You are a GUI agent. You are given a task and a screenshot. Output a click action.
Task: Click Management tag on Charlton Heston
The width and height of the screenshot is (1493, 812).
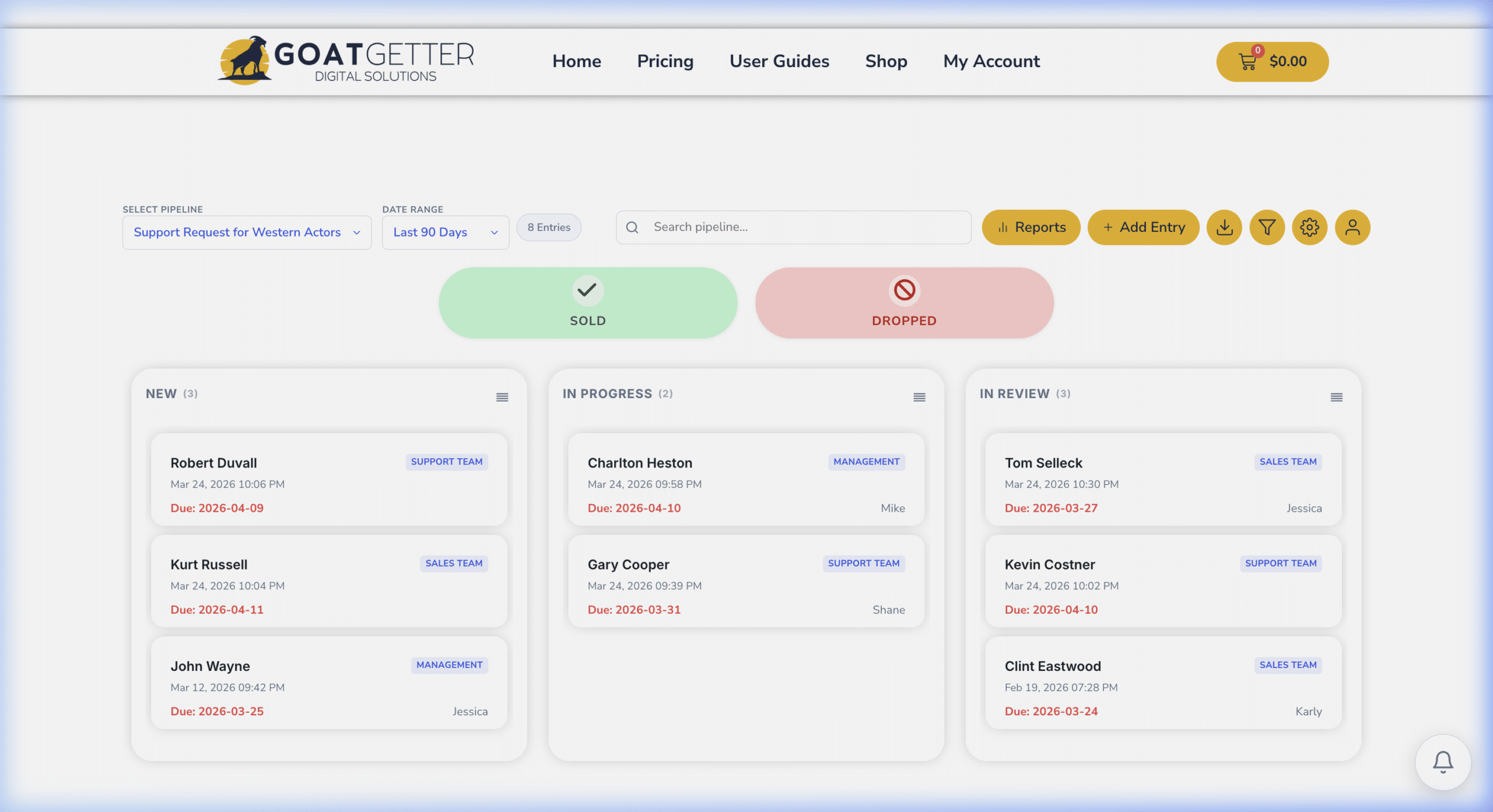(x=866, y=462)
